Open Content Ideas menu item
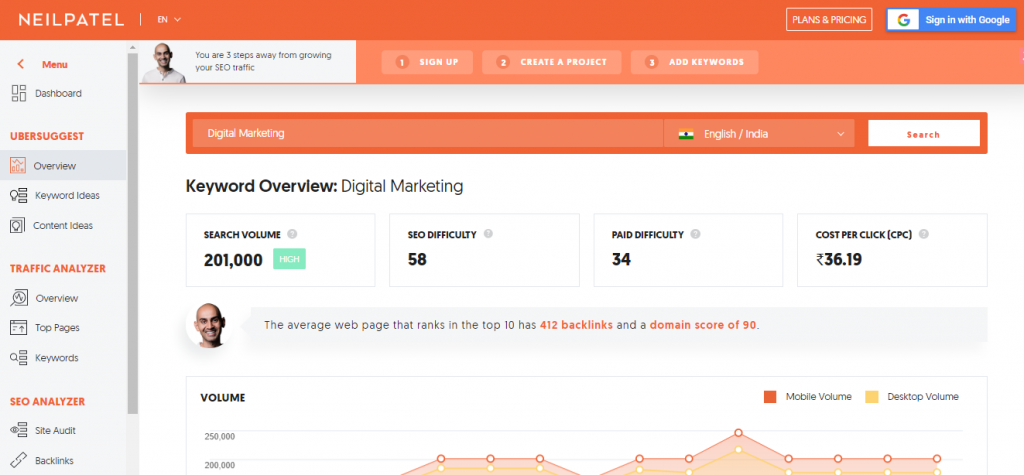1024x475 pixels. click(63, 225)
